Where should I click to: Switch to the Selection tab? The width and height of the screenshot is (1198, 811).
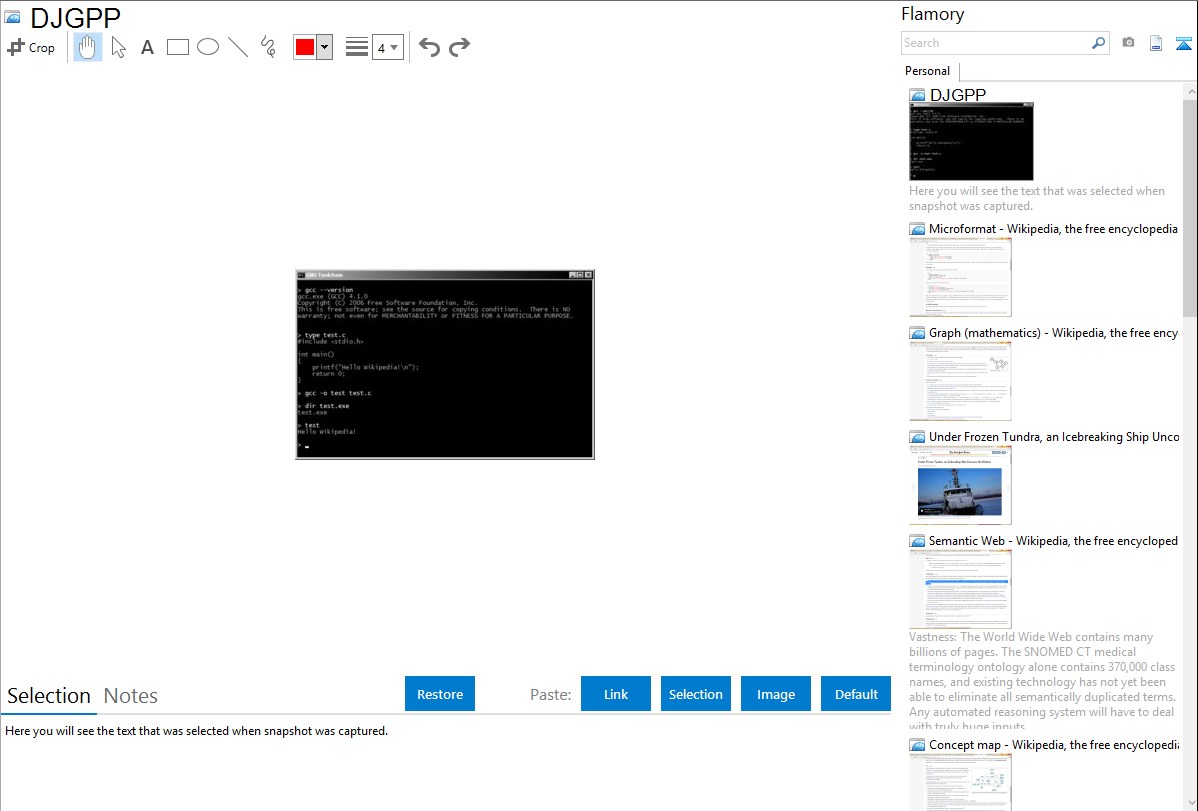pos(49,696)
